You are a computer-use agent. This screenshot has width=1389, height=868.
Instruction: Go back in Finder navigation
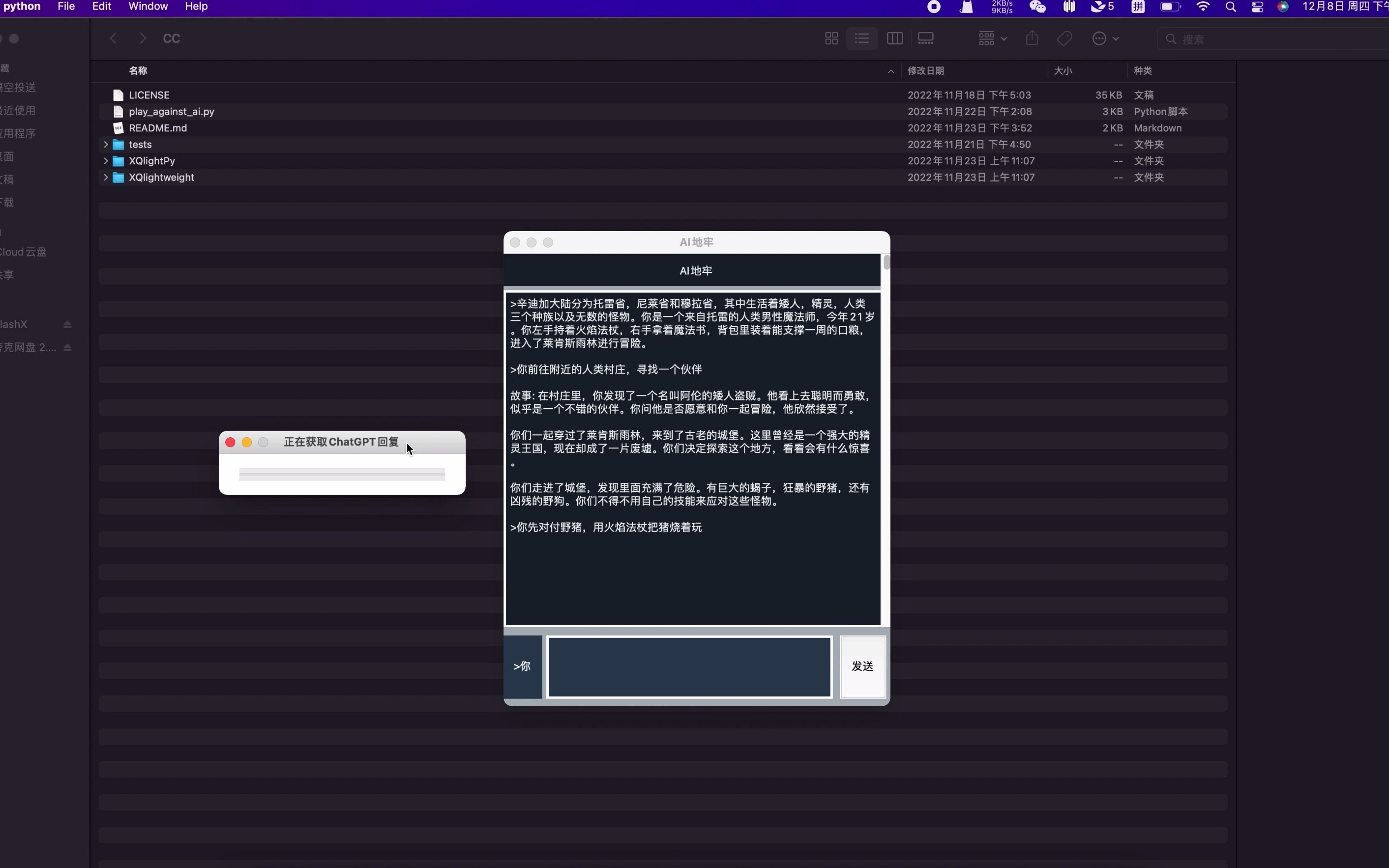114,38
